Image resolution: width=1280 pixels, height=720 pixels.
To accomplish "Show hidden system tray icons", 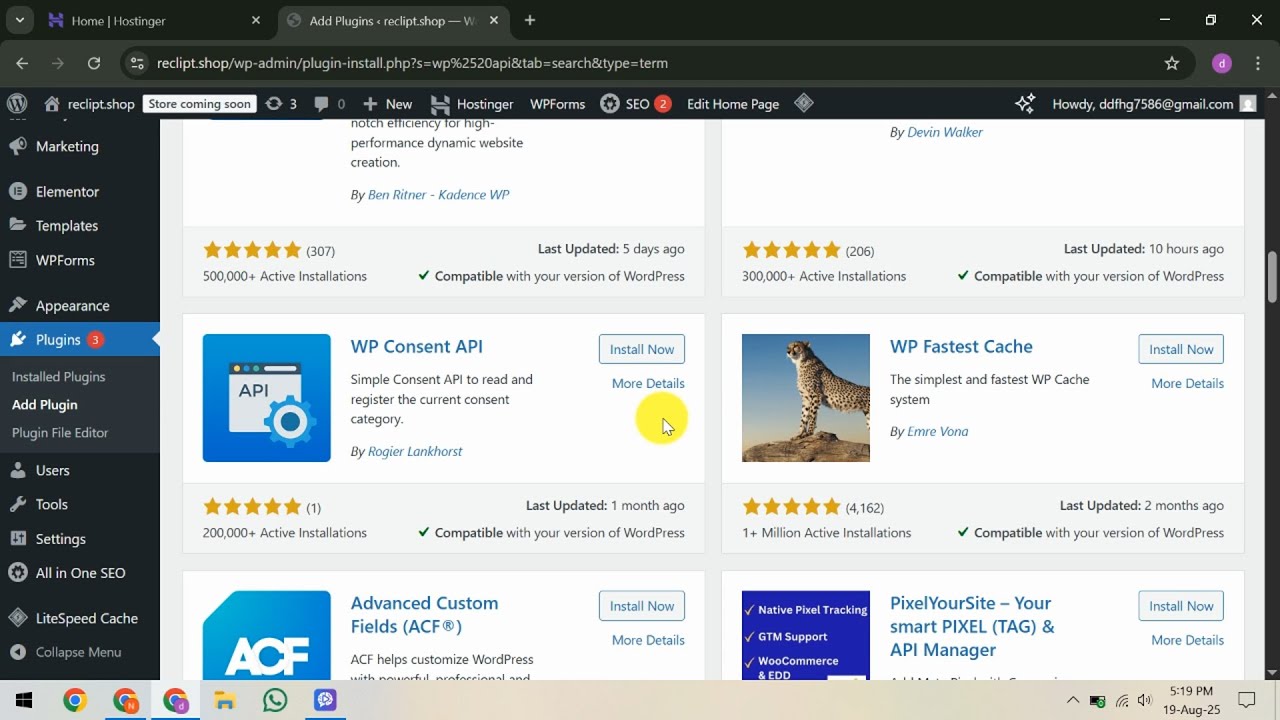I will (x=1073, y=700).
